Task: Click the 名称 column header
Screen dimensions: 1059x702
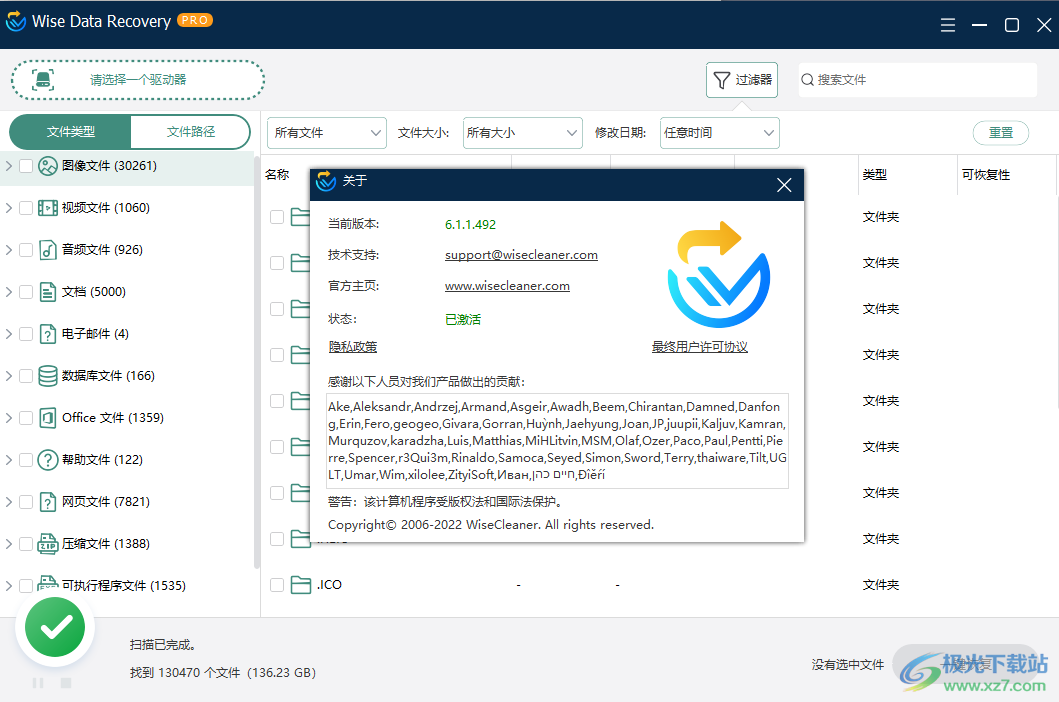Action: point(277,175)
